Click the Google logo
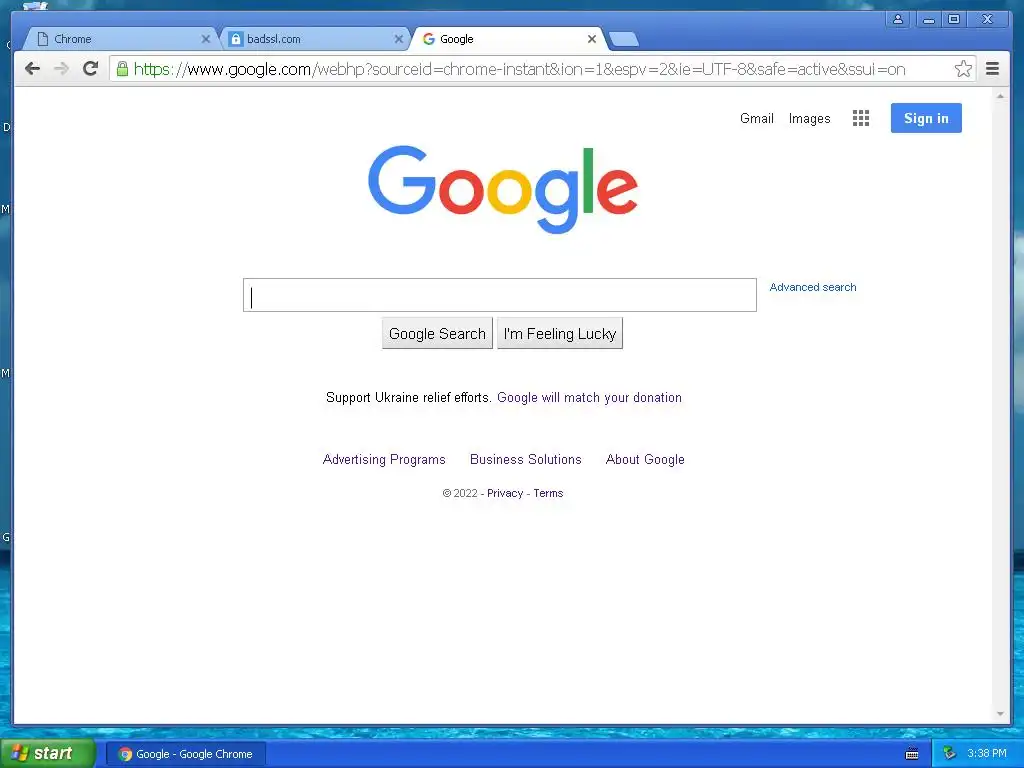This screenshot has height=768, width=1024. tap(503, 189)
